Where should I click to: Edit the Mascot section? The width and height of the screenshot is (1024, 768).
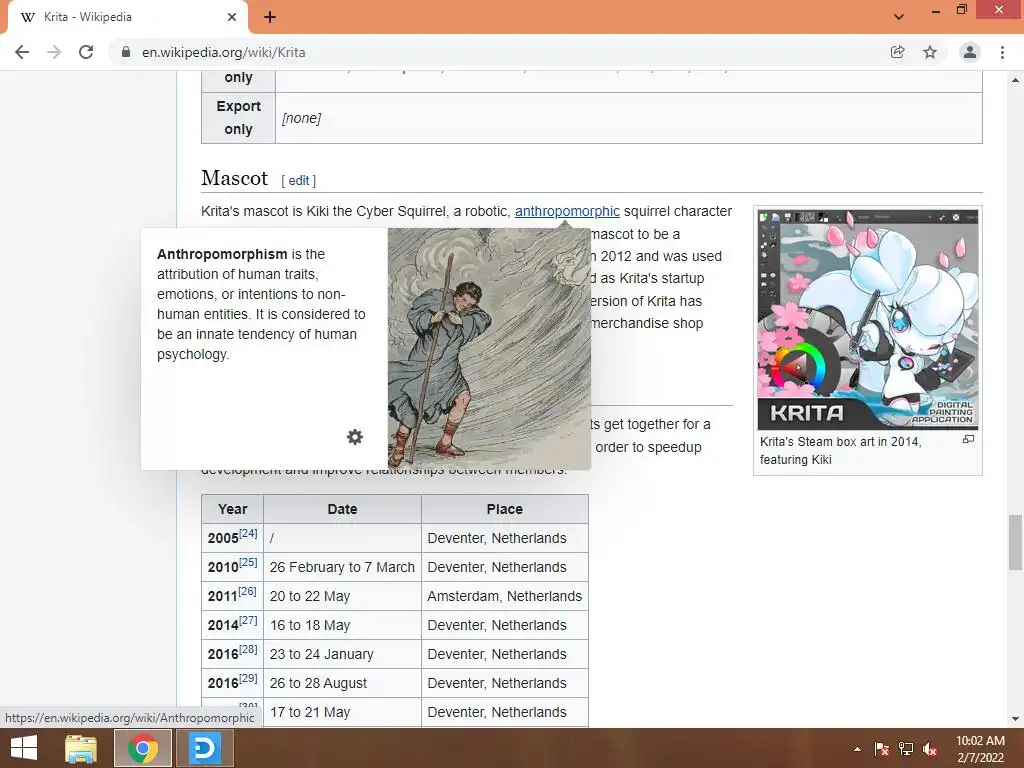pos(298,181)
